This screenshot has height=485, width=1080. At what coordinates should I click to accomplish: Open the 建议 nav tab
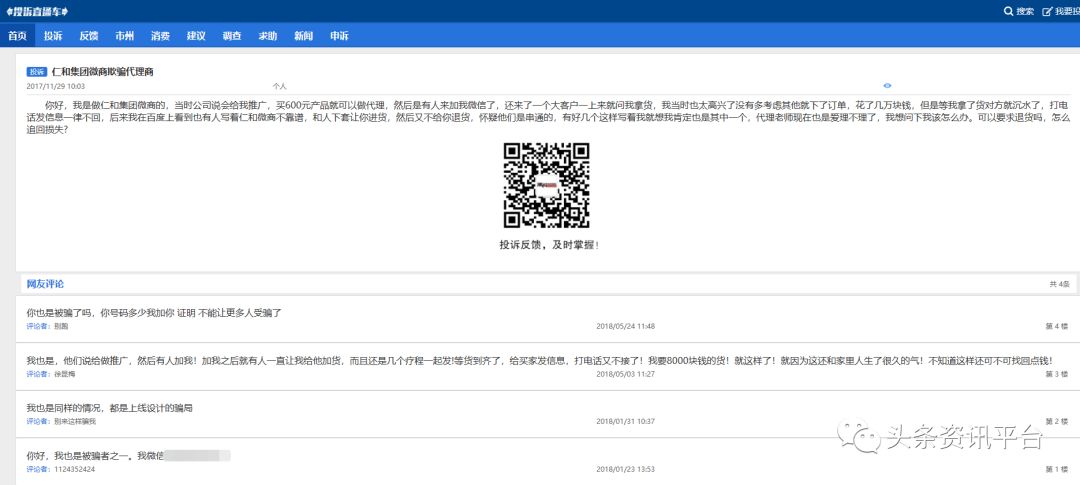click(196, 36)
